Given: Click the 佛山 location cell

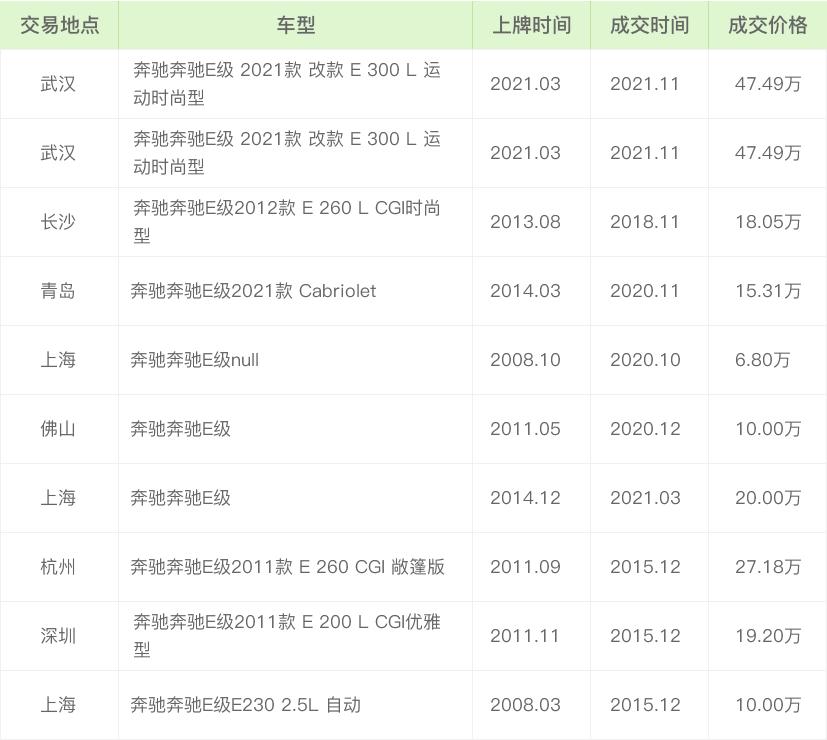Looking at the screenshot, I should coord(58,429).
